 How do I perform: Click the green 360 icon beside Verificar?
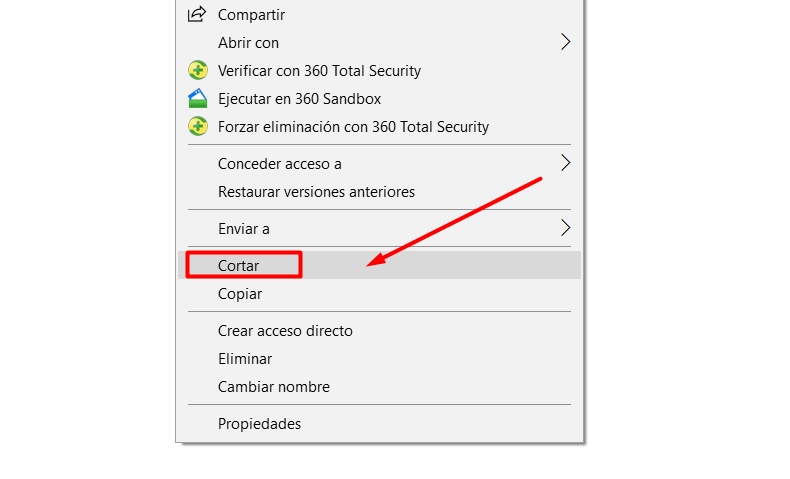[198, 70]
